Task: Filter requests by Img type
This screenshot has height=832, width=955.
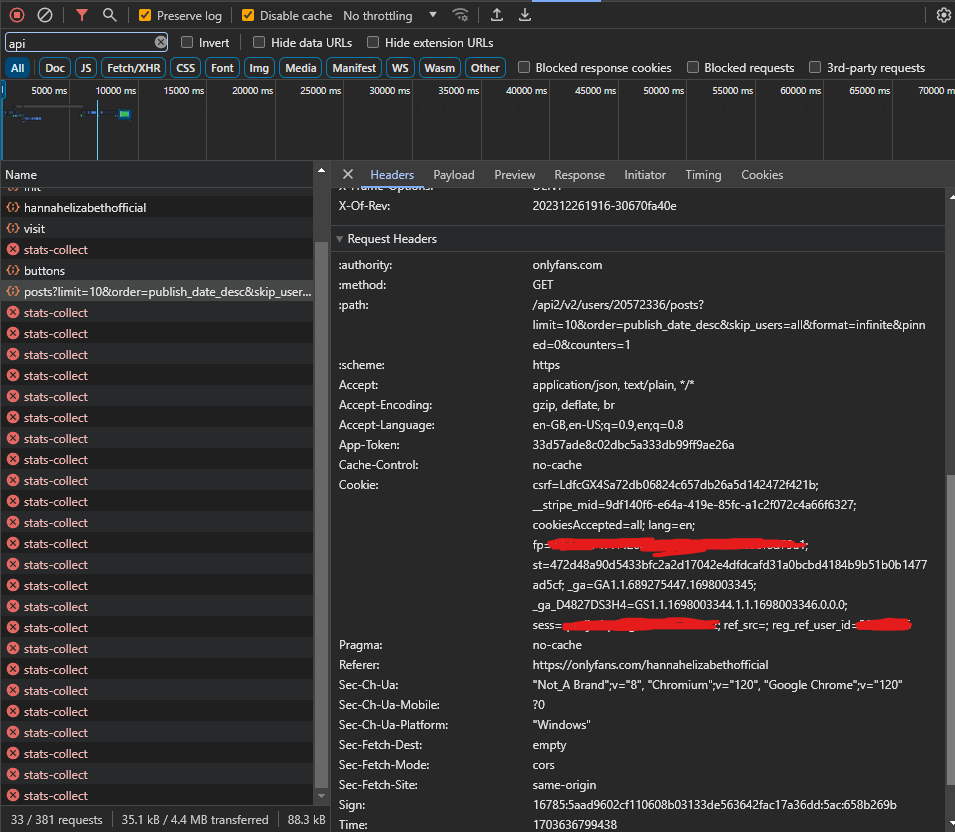Action: [259, 68]
